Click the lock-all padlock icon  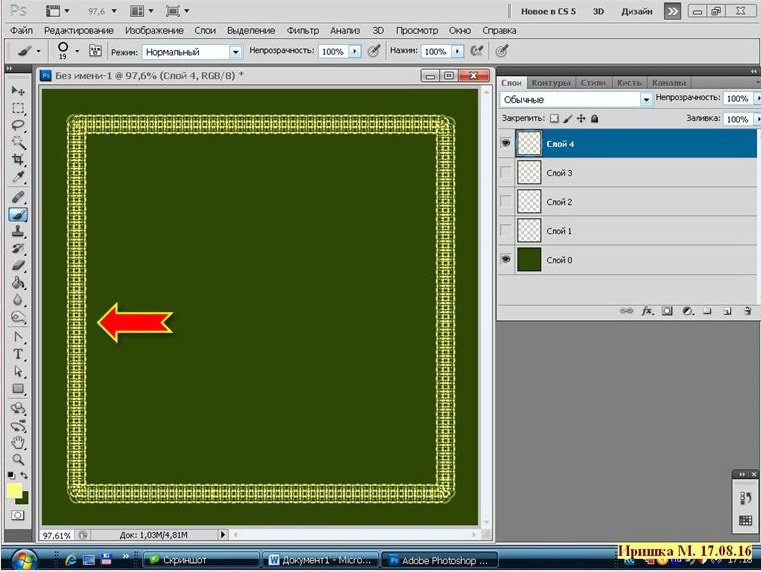coord(594,119)
